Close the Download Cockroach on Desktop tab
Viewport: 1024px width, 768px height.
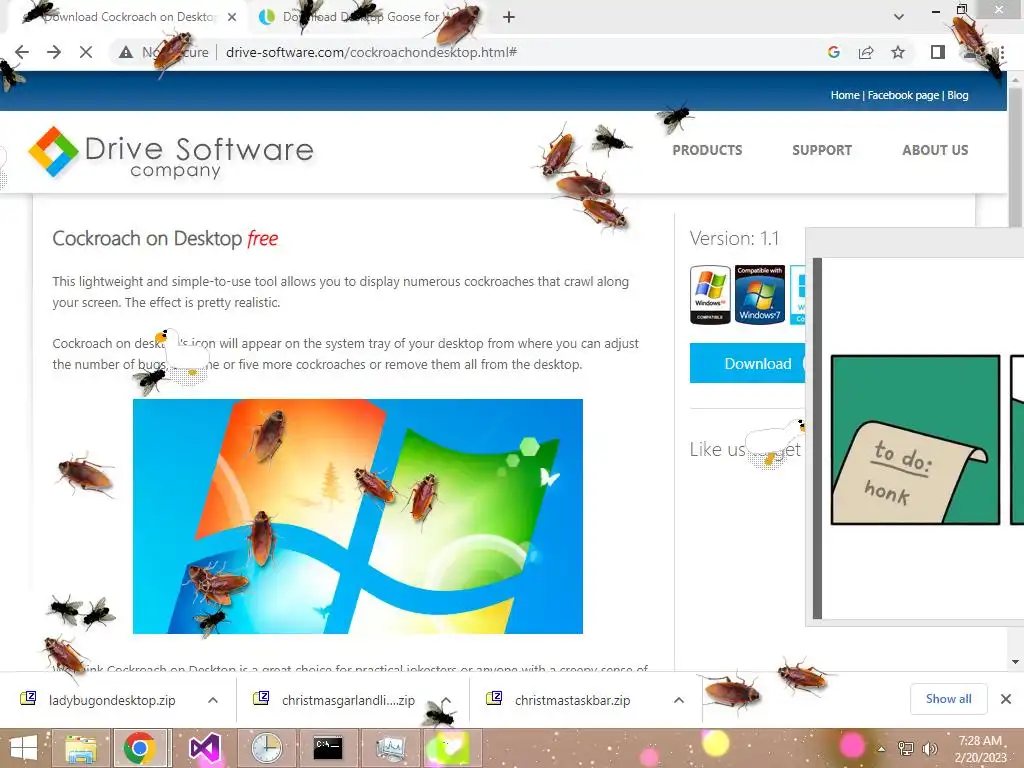point(232,17)
